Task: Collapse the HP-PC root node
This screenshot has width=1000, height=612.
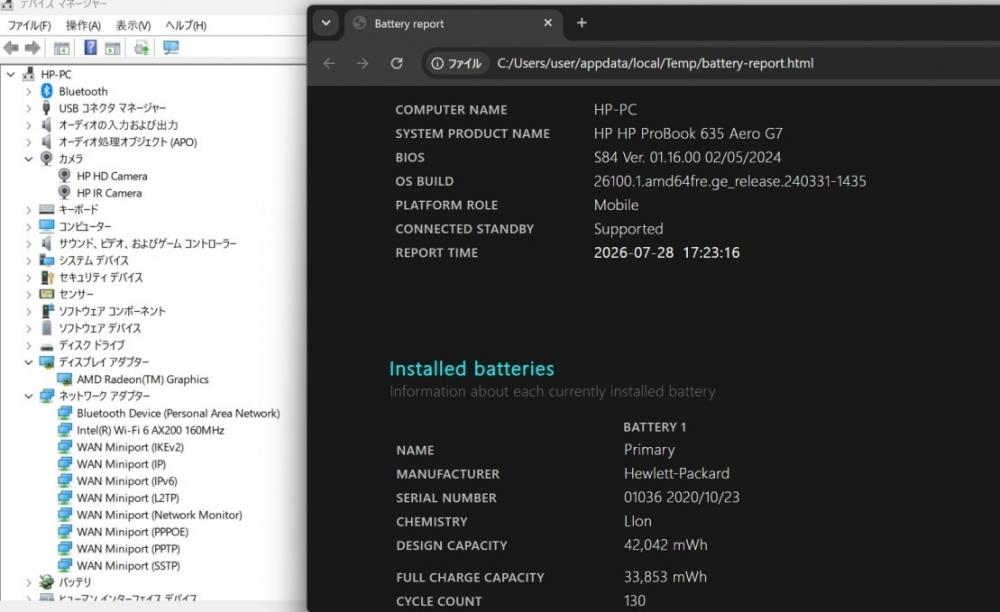Action: 11,74
